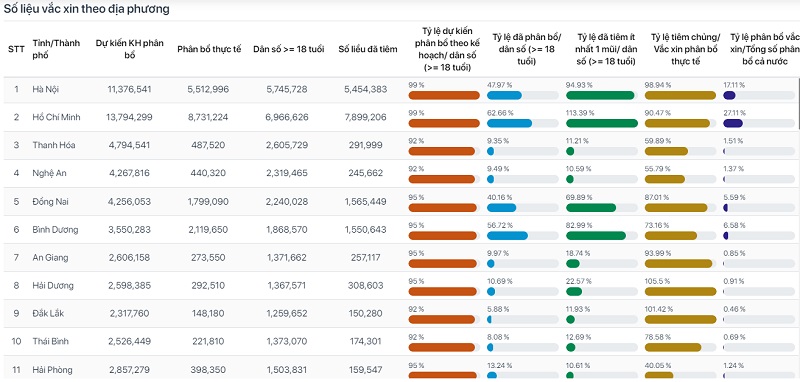The width and height of the screenshot is (800, 382).
Task: Sort by Dự kiến KH phân bổ column
Action: click(130, 49)
